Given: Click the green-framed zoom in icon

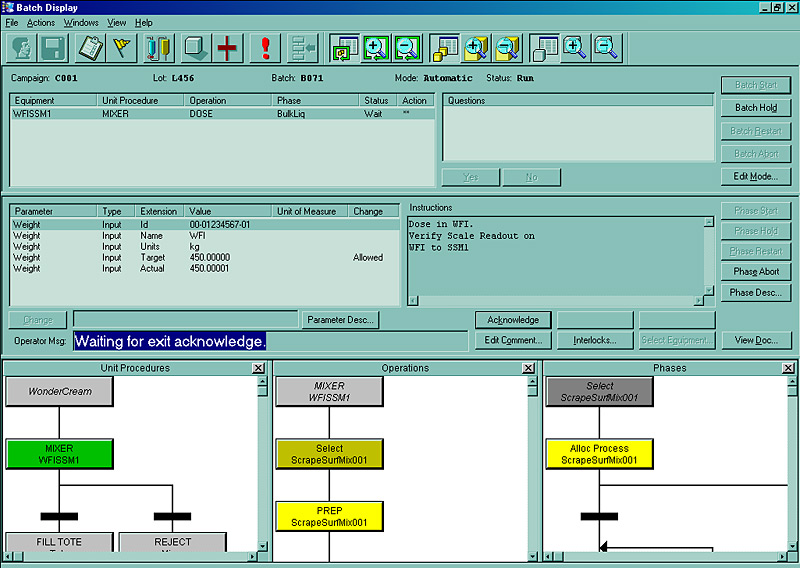Looking at the screenshot, I should click(x=376, y=48).
